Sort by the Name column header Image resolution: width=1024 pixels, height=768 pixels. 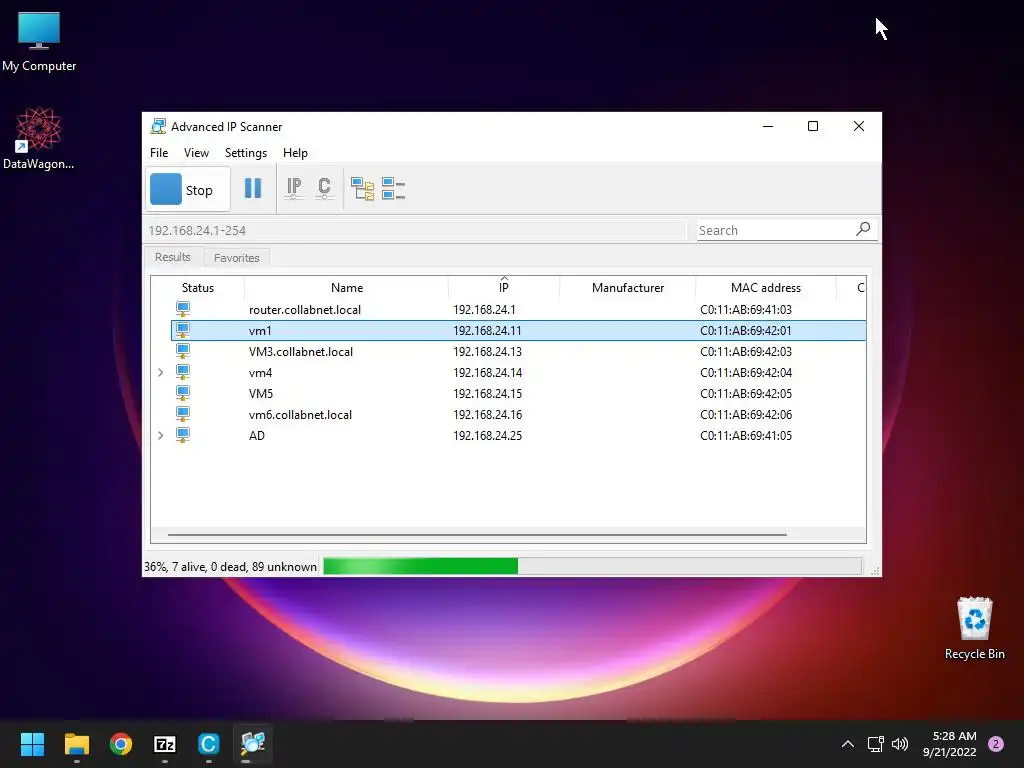point(346,288)
